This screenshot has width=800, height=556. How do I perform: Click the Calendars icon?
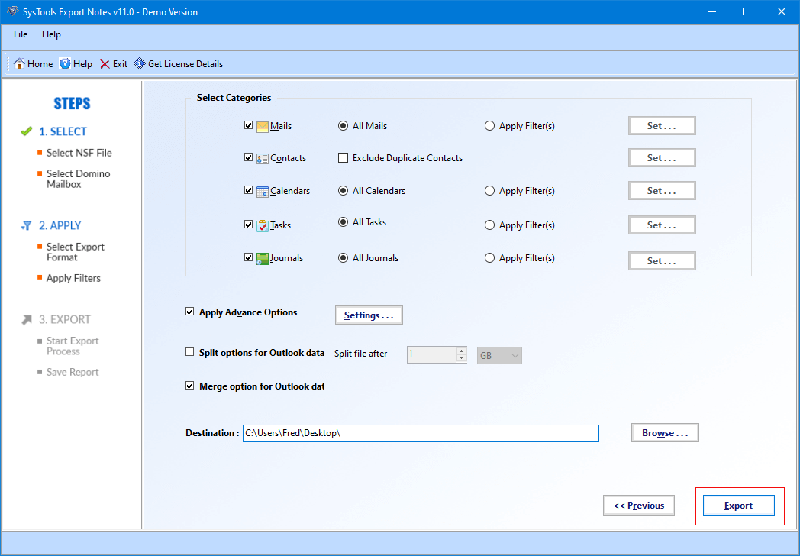[x=262, y=191]
